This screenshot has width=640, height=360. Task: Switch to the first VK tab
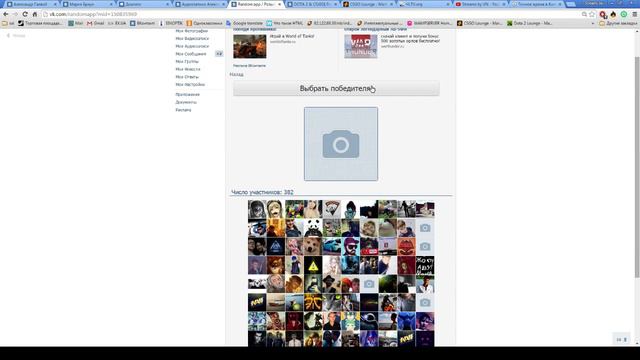pyautogui.click(x=32, y=4)
